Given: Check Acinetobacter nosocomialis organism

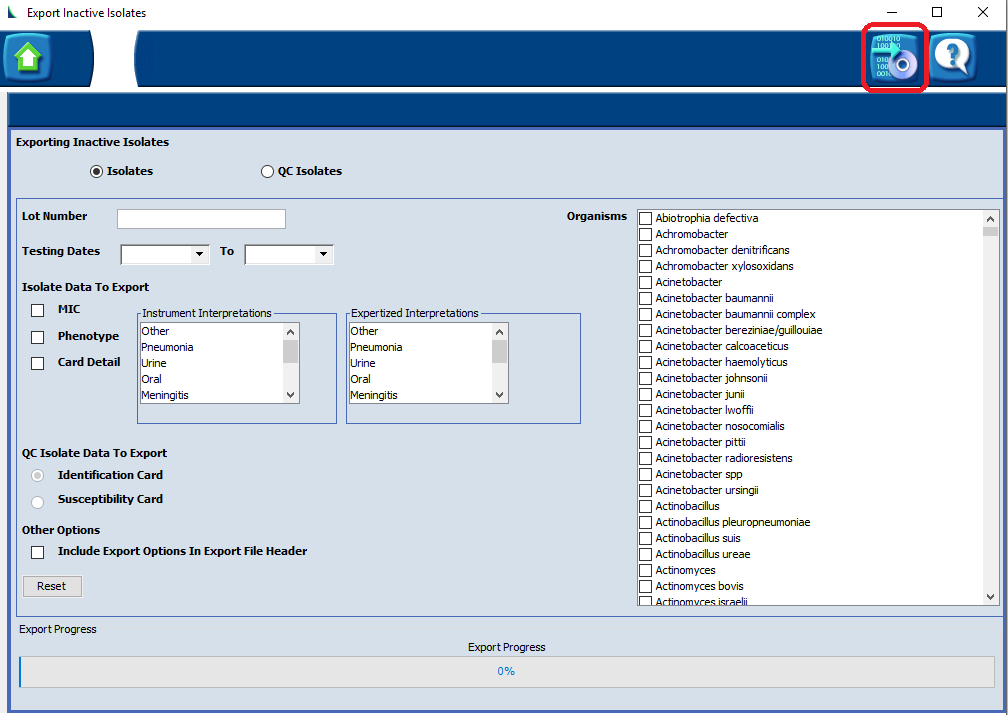Looking at the screenshot, I should tap(645, 427).
